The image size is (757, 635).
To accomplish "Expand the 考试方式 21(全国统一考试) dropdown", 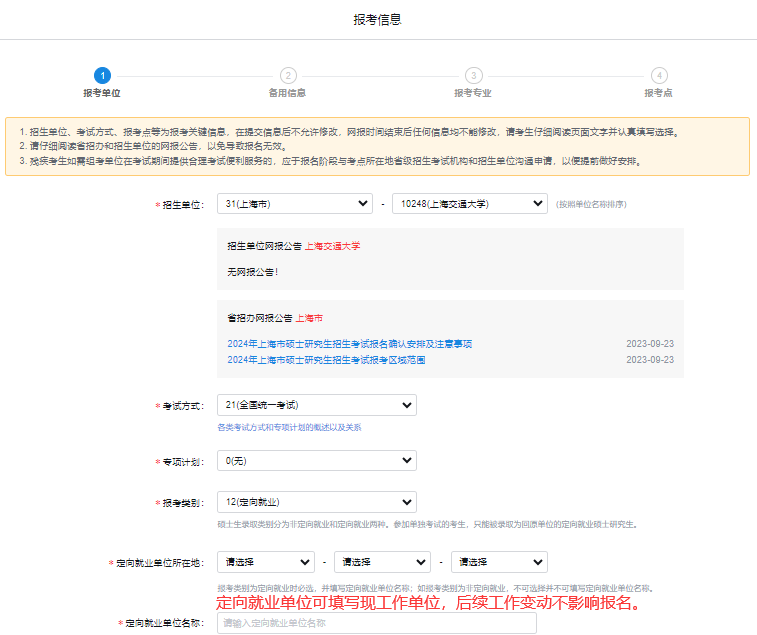I will pos(316,405).
